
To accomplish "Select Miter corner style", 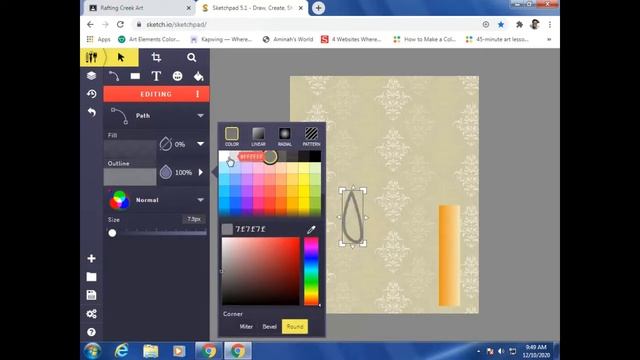I will [x=246, y=327].
